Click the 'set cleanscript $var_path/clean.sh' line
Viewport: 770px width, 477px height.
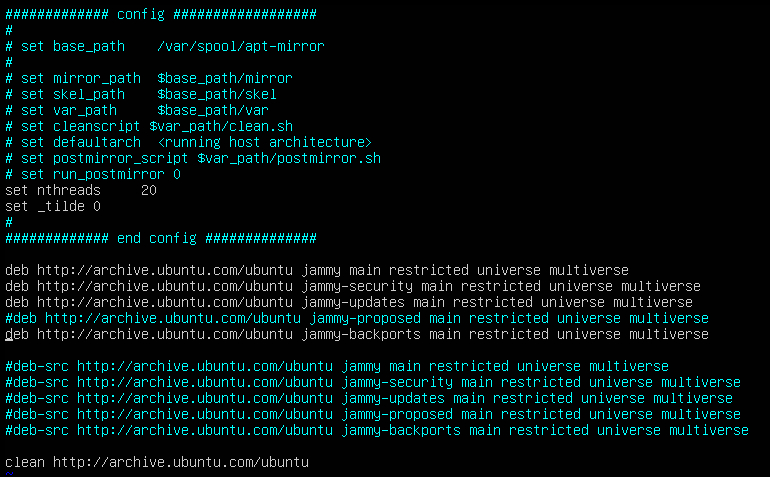(149, 126)
